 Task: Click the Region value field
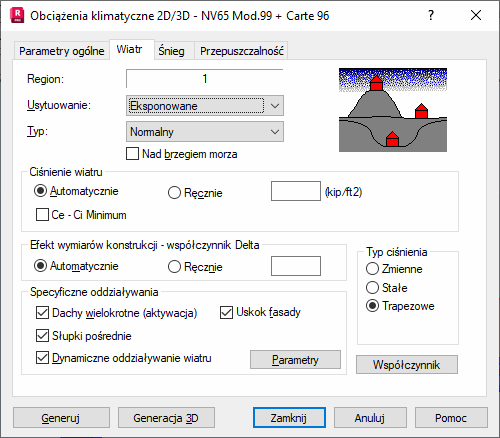(x=205, y=79)
